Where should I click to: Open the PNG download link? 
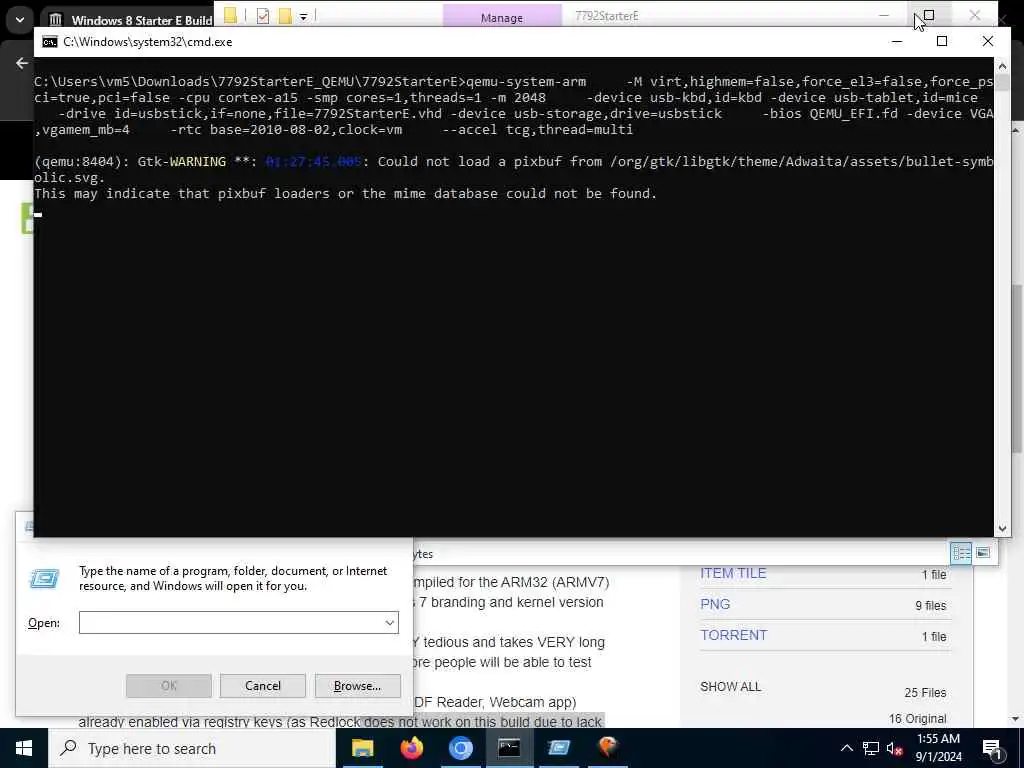[715, 604]
